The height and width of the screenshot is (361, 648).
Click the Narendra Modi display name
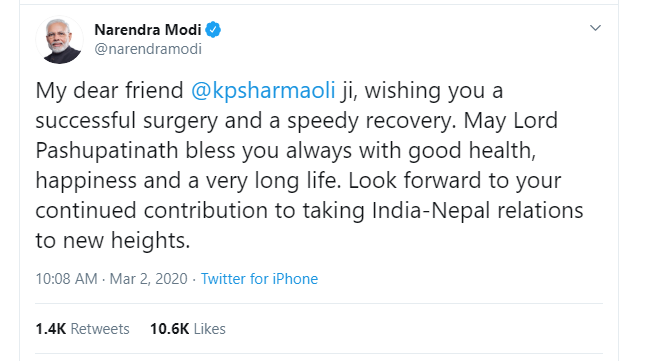148,30
